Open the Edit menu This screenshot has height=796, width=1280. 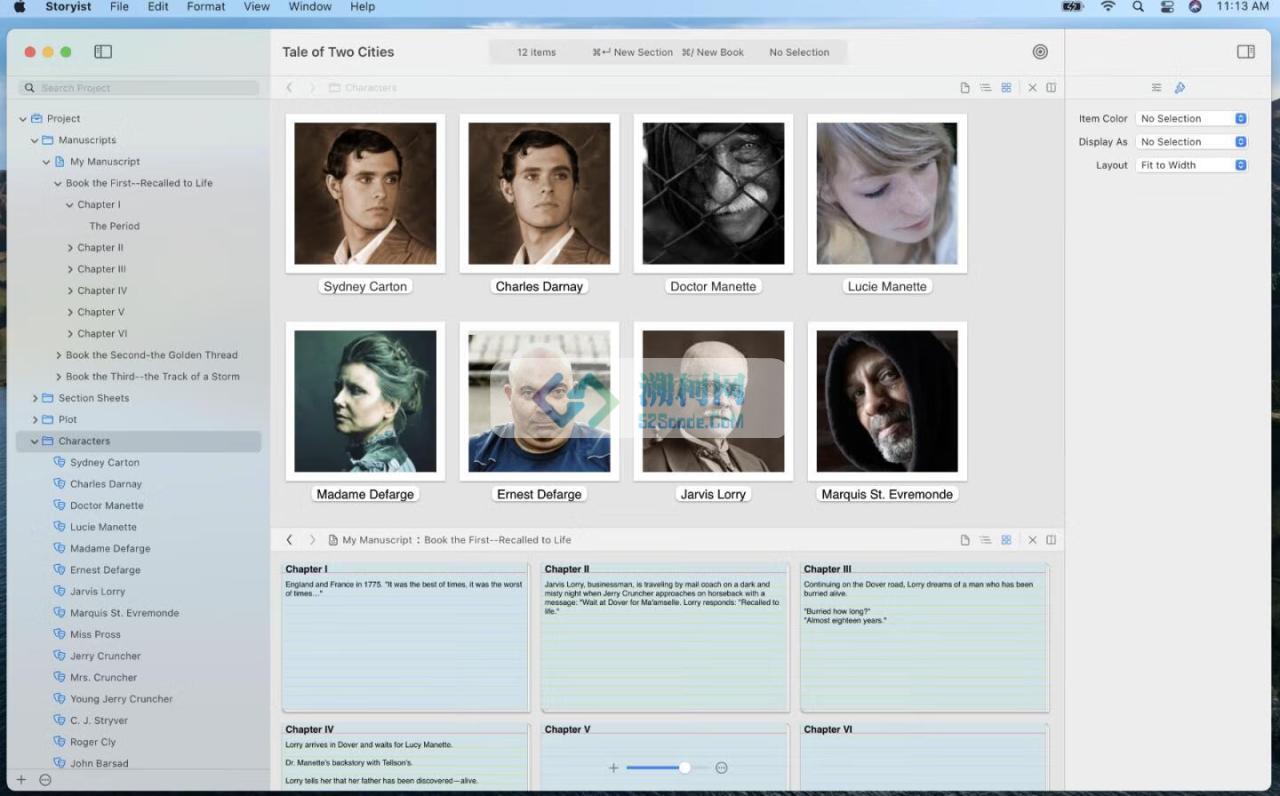158,6
